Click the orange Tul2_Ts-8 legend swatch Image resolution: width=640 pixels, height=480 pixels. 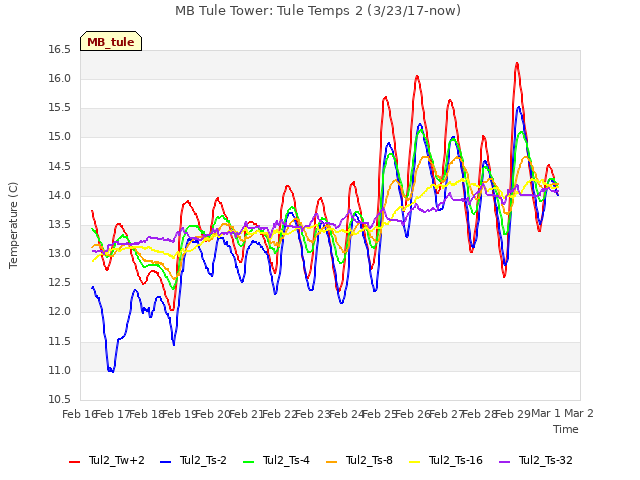click(x=331, y=461)
